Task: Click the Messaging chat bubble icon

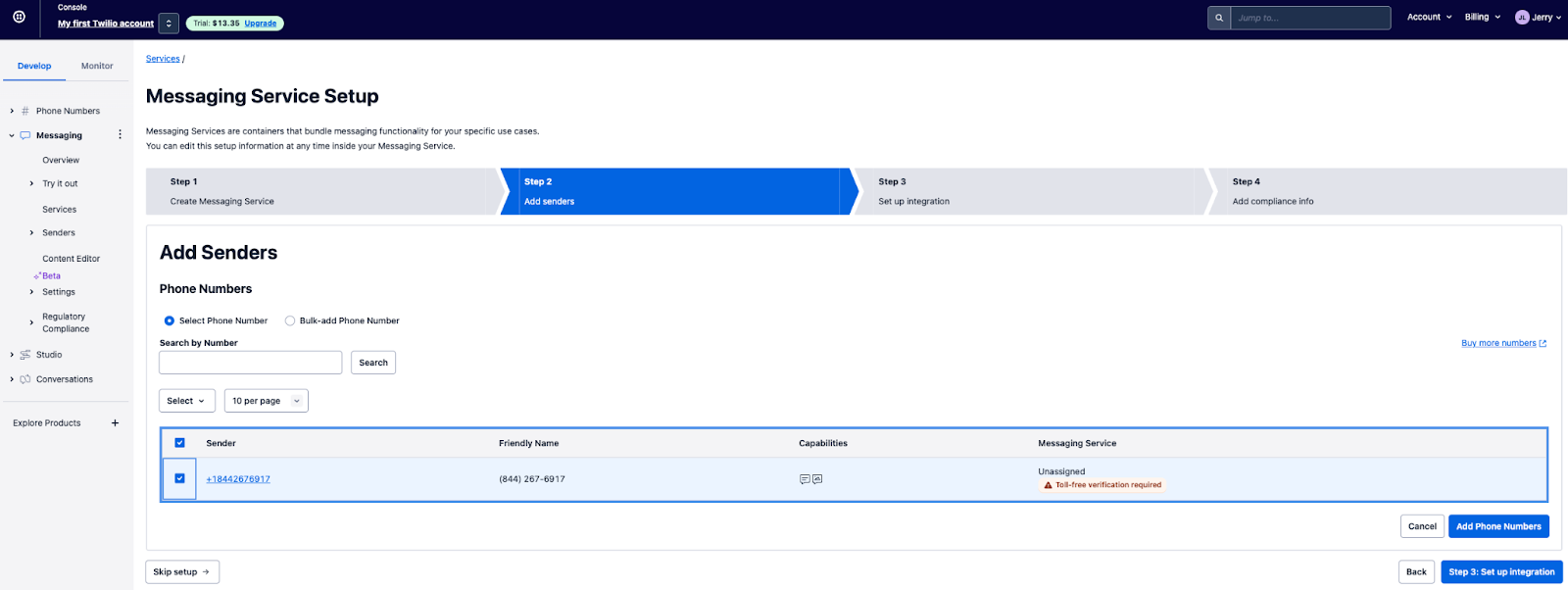Action: click(25, 135)
